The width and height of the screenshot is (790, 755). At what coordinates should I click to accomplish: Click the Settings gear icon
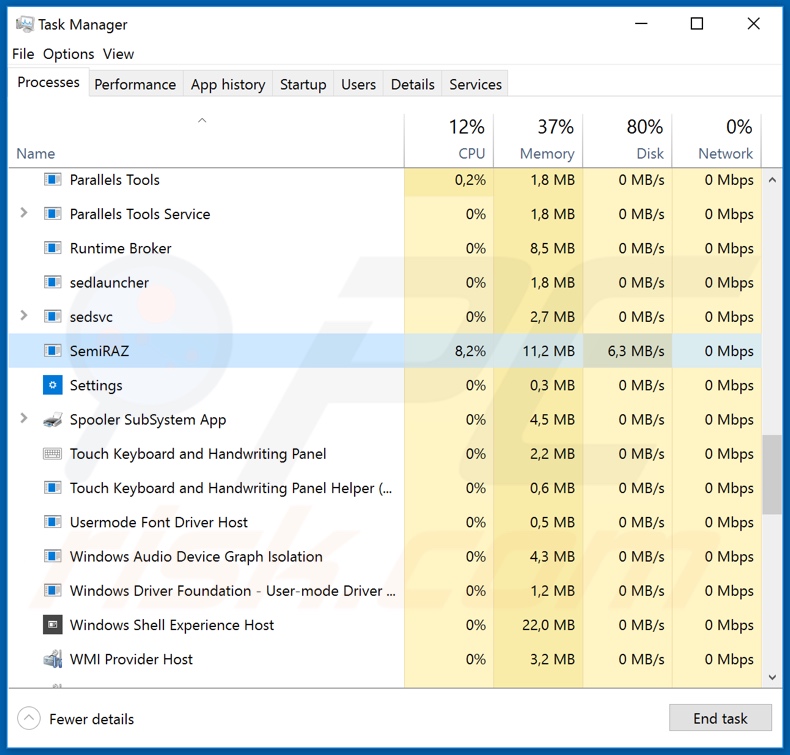pos(52,385)
